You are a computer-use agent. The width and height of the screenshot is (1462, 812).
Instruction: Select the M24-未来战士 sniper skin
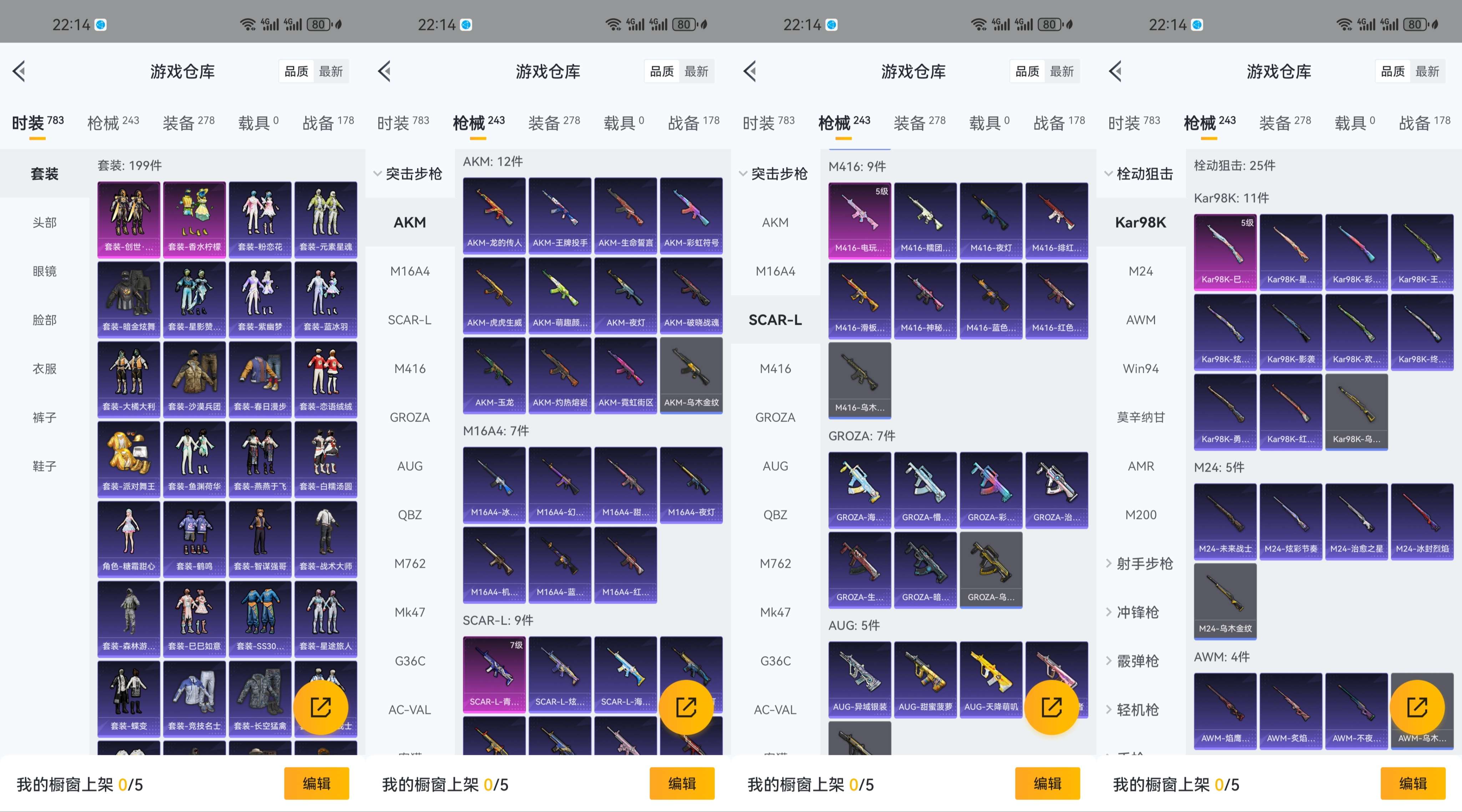click(1225, 522)
